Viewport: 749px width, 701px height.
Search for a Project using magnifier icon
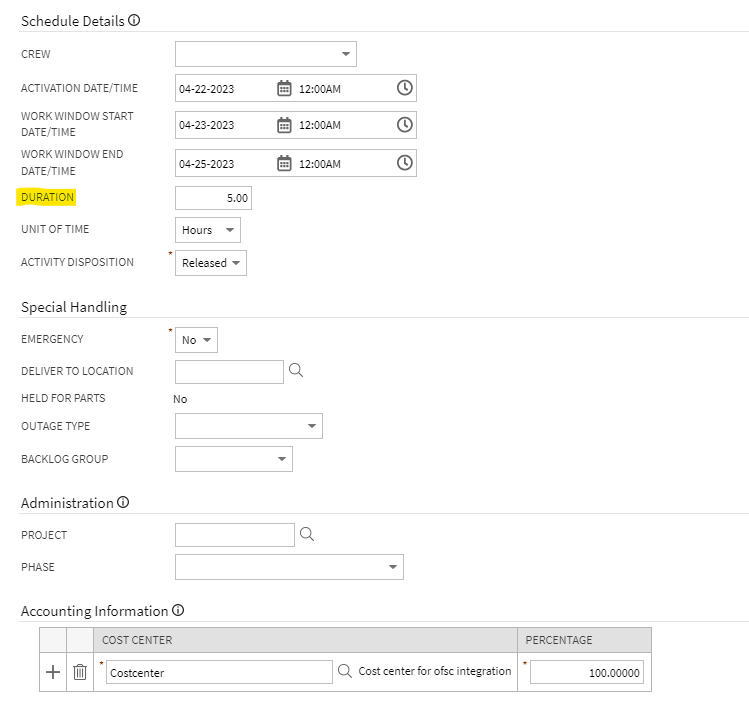pyautogui.click(x=307, y=535)
